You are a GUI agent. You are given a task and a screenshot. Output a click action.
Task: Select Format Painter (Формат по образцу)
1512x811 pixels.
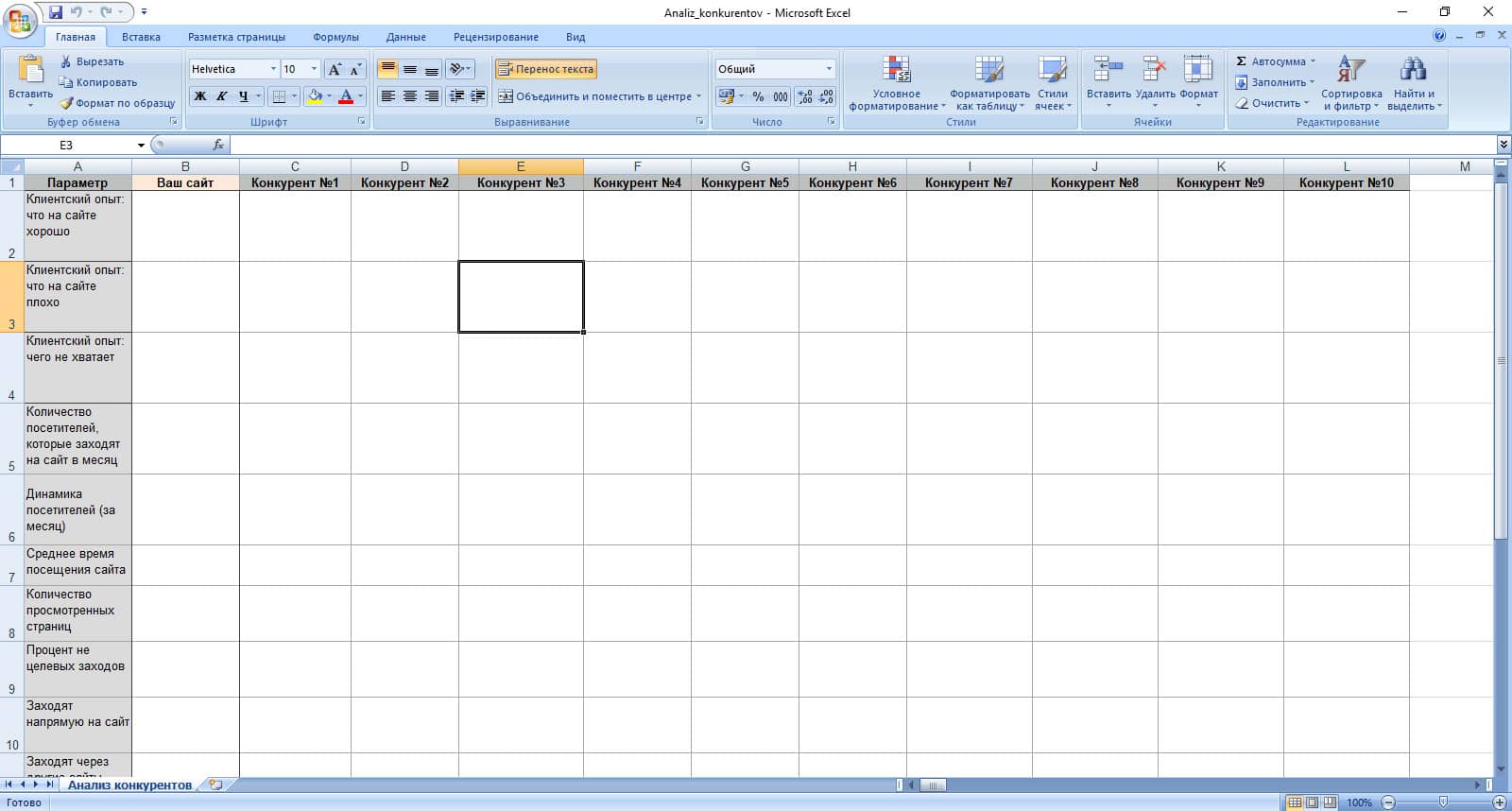pyautogui.click(x=117, y=103)
